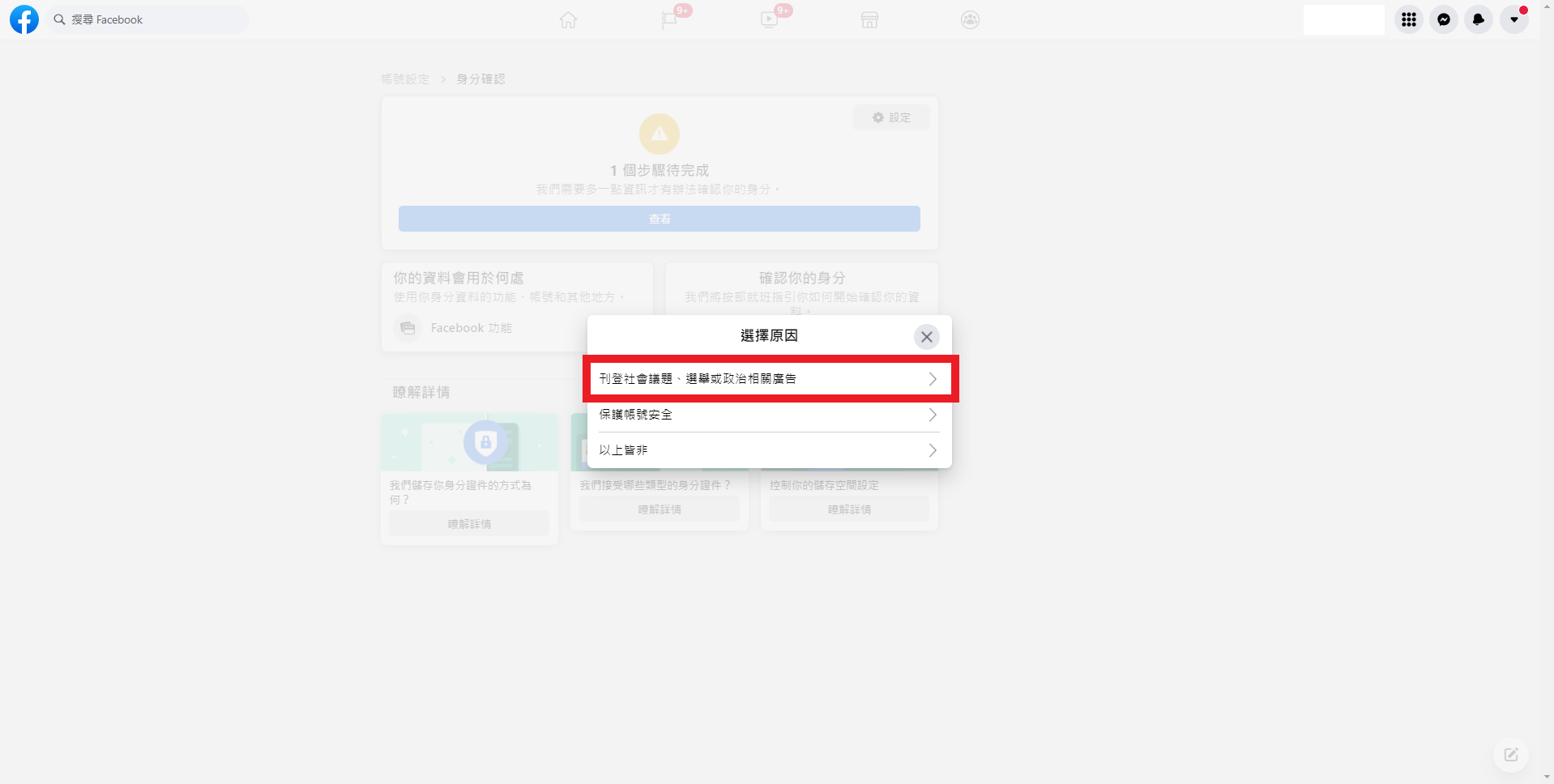Click 瞭解詳情 under 控制你的儲存空間設定
Image resolution: width=1554 pixels, height=784 pixels.
coord(849,509)
